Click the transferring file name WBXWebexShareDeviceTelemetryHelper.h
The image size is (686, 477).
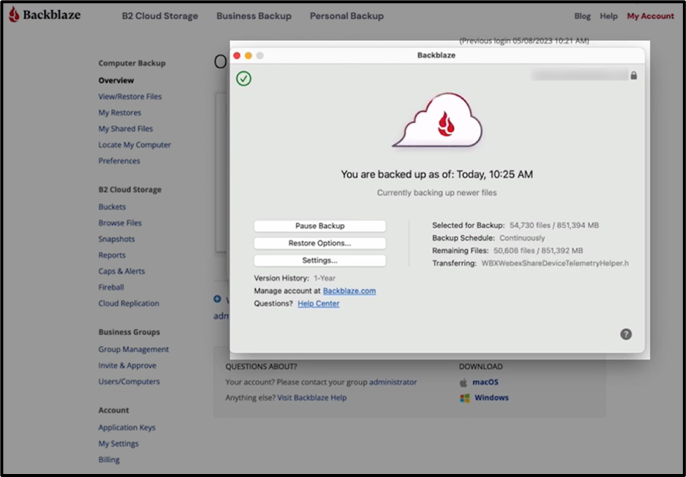(555, 263)
